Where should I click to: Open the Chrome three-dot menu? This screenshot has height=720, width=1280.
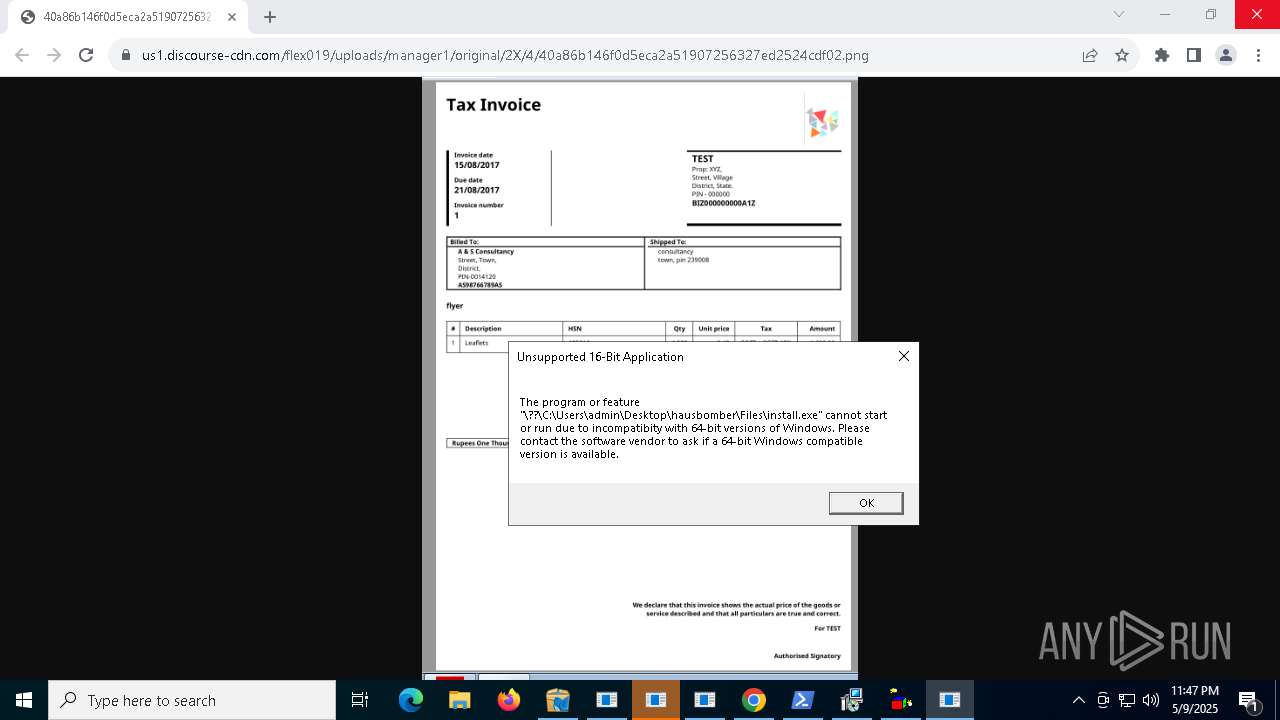pyautogui.click(x=1258, y=55)
